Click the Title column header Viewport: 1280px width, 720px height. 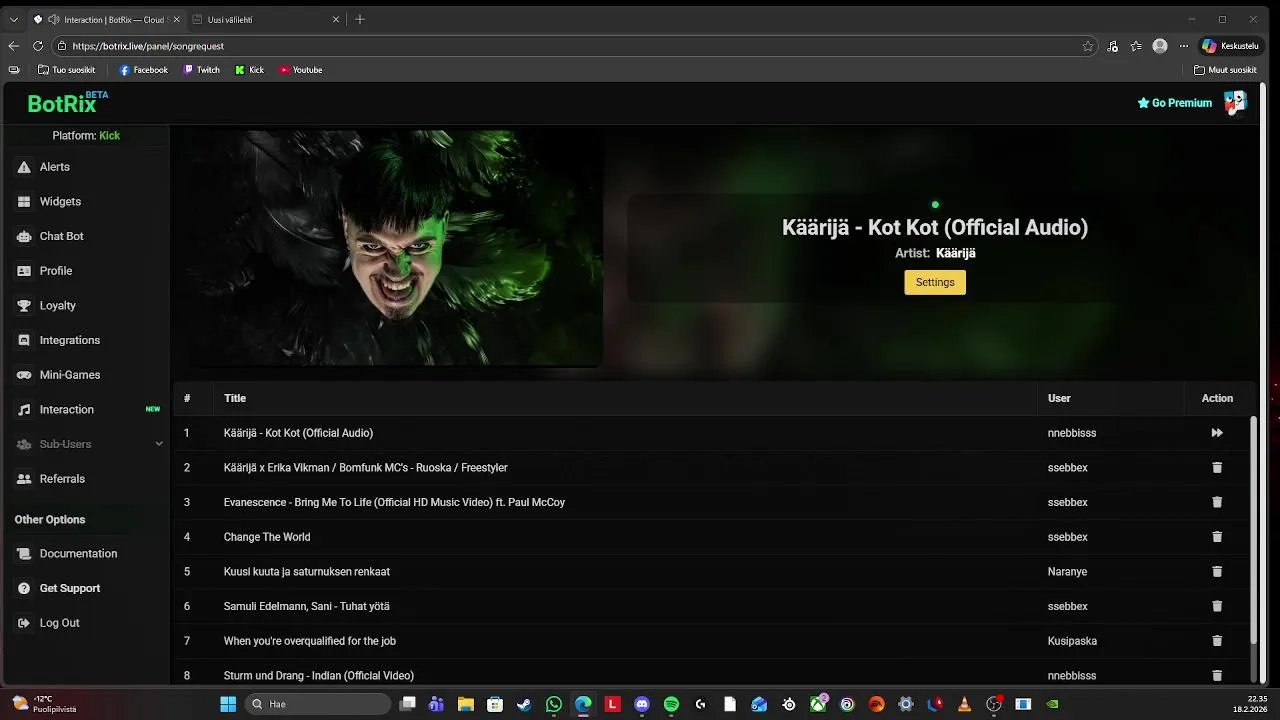click(x=235, y=398)
